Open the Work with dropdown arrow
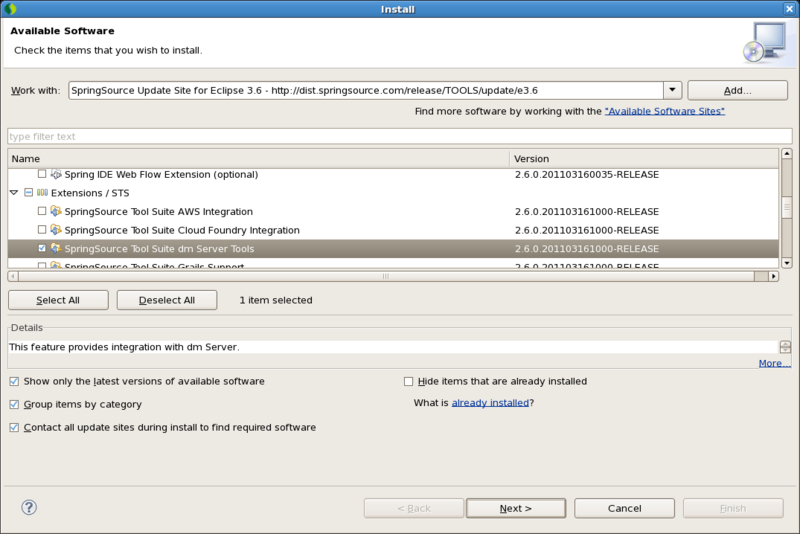The width and height of the screenshot is (800, 534). click(x=672, y=90)
